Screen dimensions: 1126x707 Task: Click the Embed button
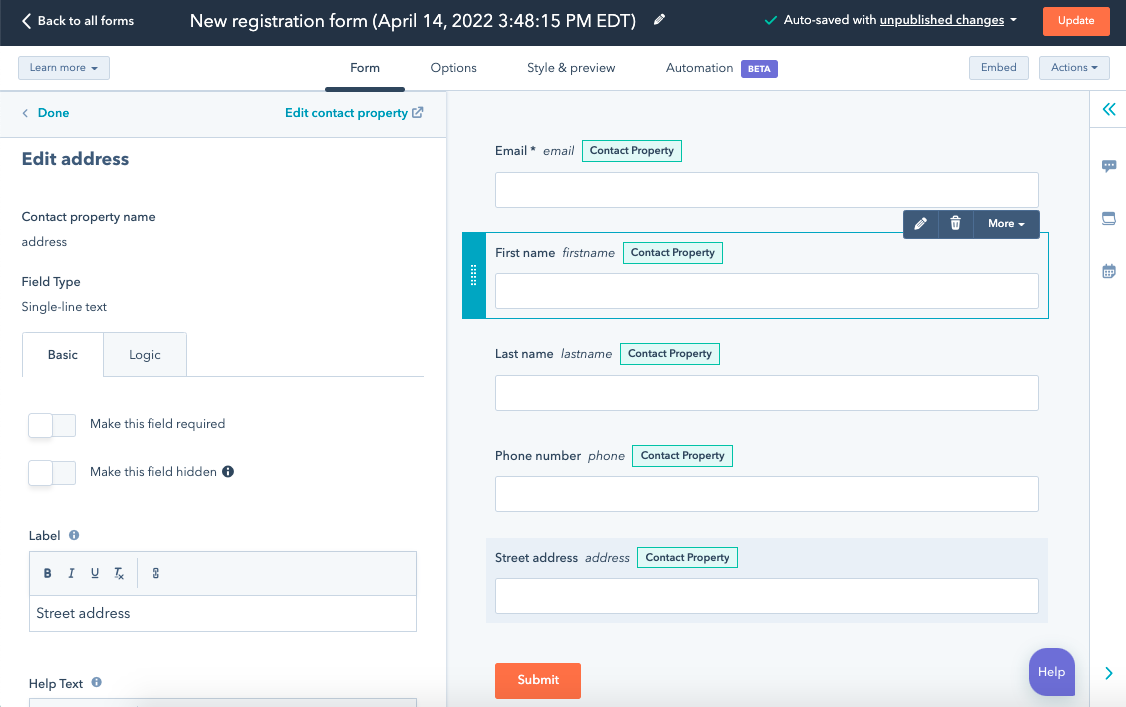998,67
